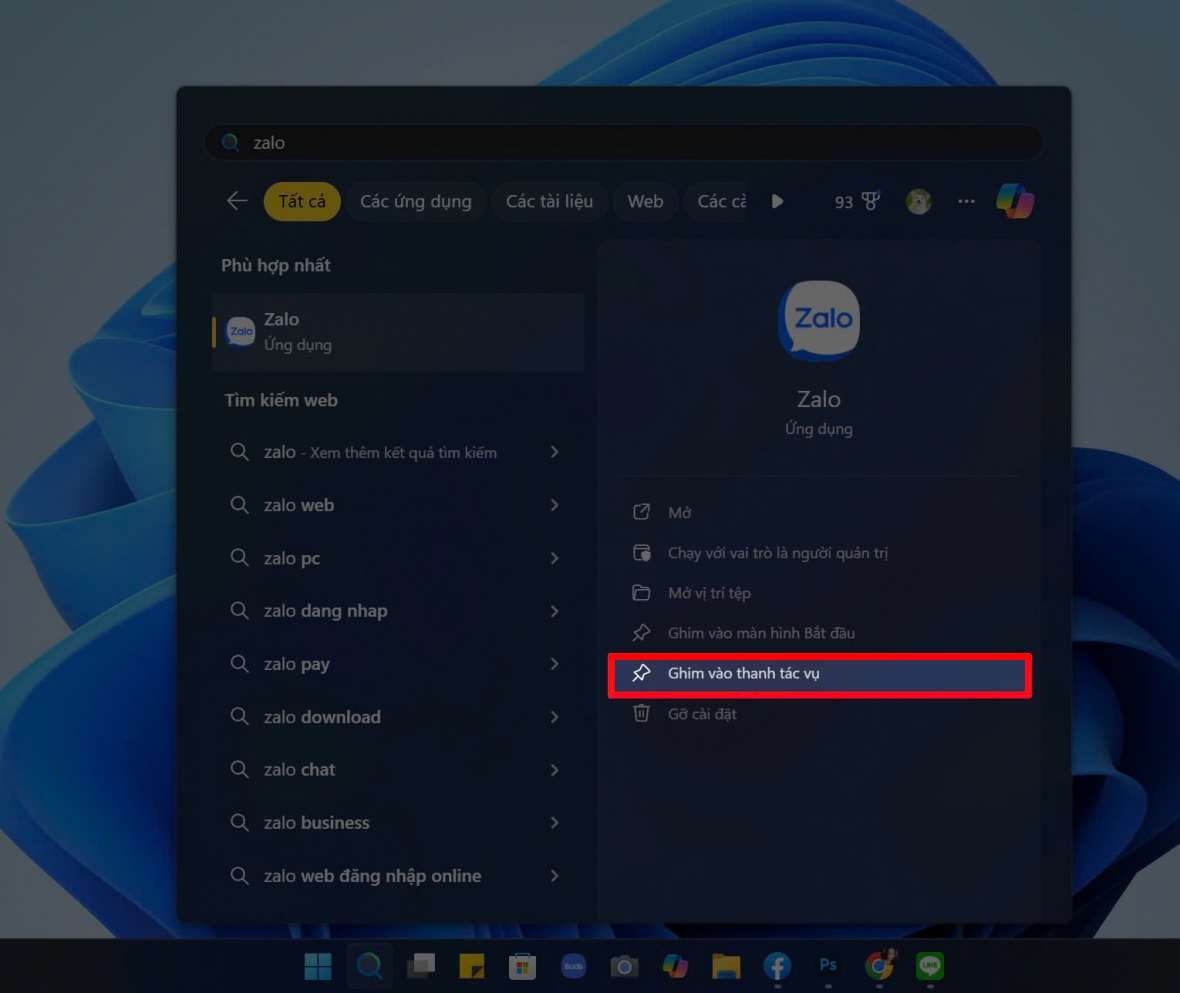Choose 'Ghim vào màn hình Bắt đầu'

click(x=819, y=633)
